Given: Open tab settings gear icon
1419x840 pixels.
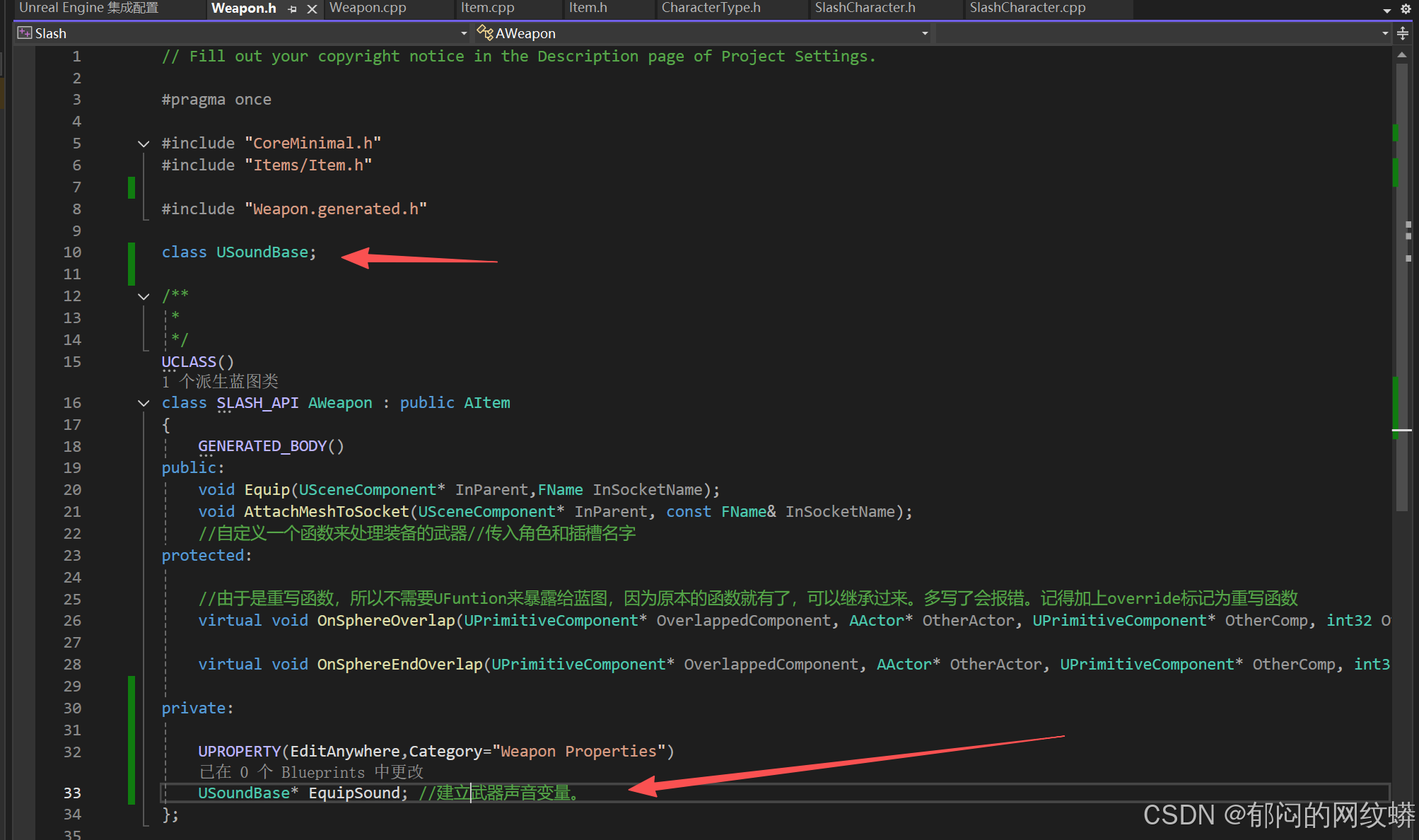Looking at the screenshot, I should (1406, 9).
